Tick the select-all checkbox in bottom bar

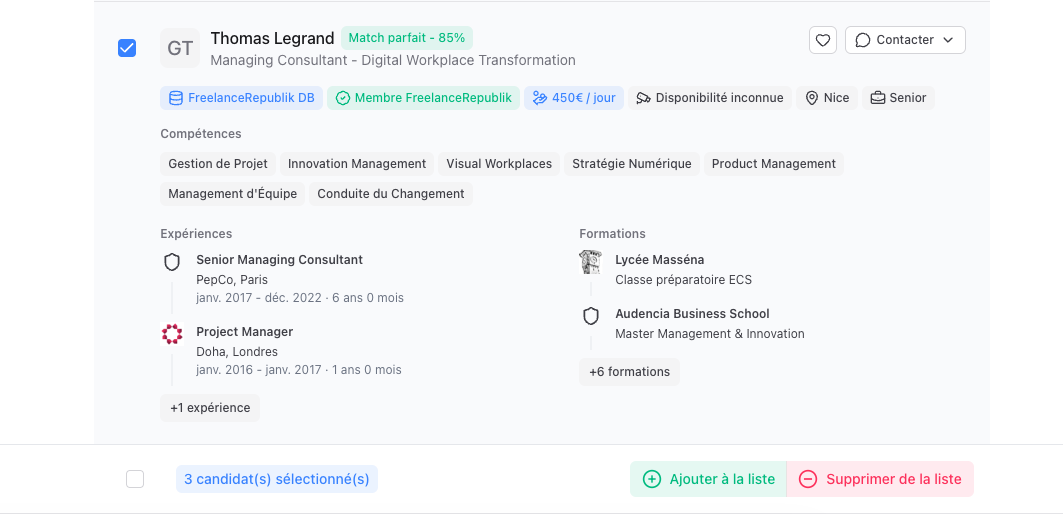pyautogui.click(x=135, y=479)
